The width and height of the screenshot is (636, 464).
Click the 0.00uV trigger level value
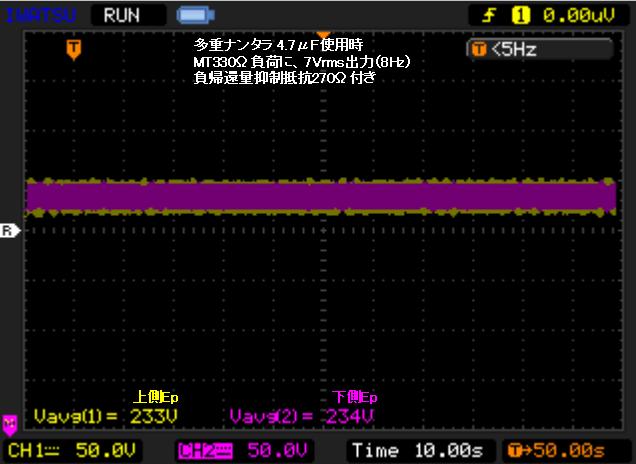click(576, 15)
